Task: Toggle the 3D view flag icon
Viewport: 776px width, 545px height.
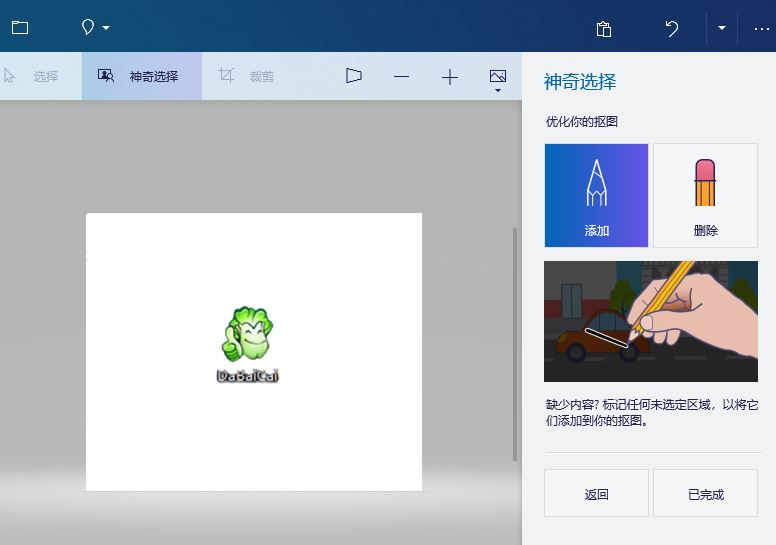Action: pos(353,76)
